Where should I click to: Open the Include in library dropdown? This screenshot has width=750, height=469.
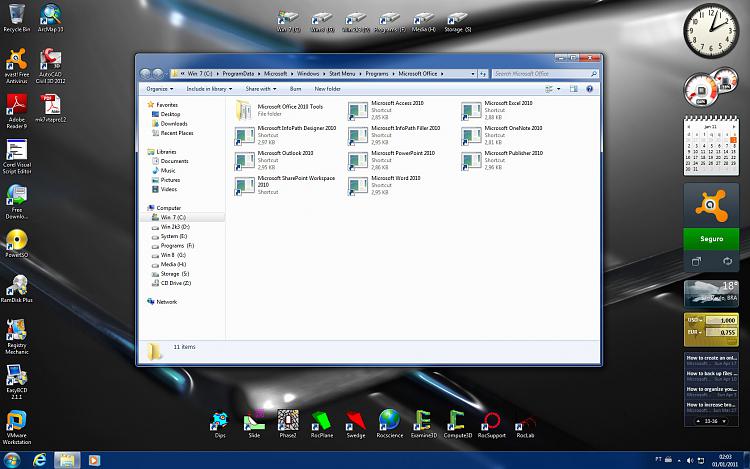click(209, 89)
